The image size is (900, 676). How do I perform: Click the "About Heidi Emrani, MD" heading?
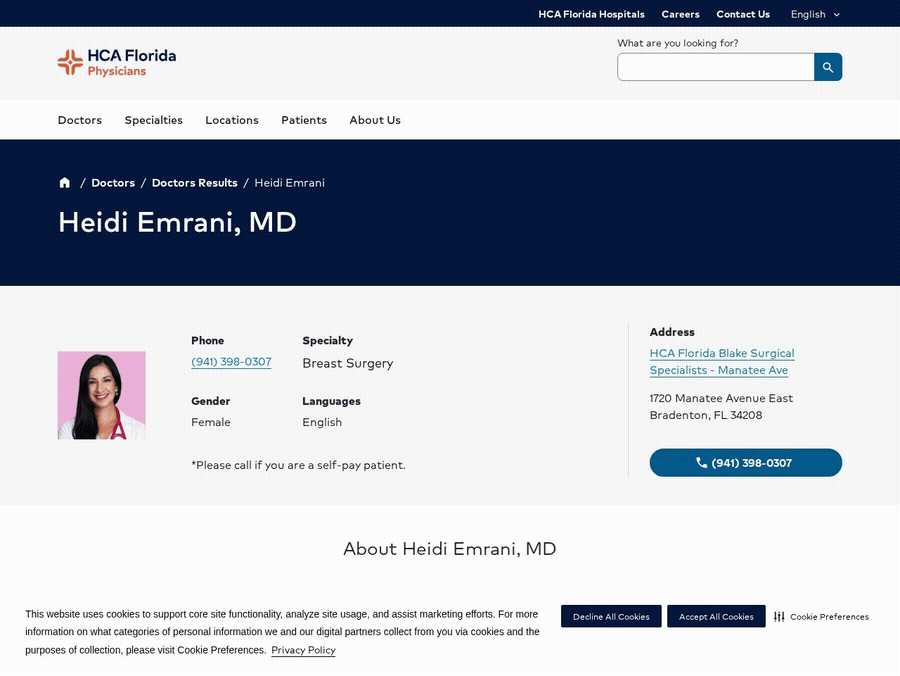450,549
